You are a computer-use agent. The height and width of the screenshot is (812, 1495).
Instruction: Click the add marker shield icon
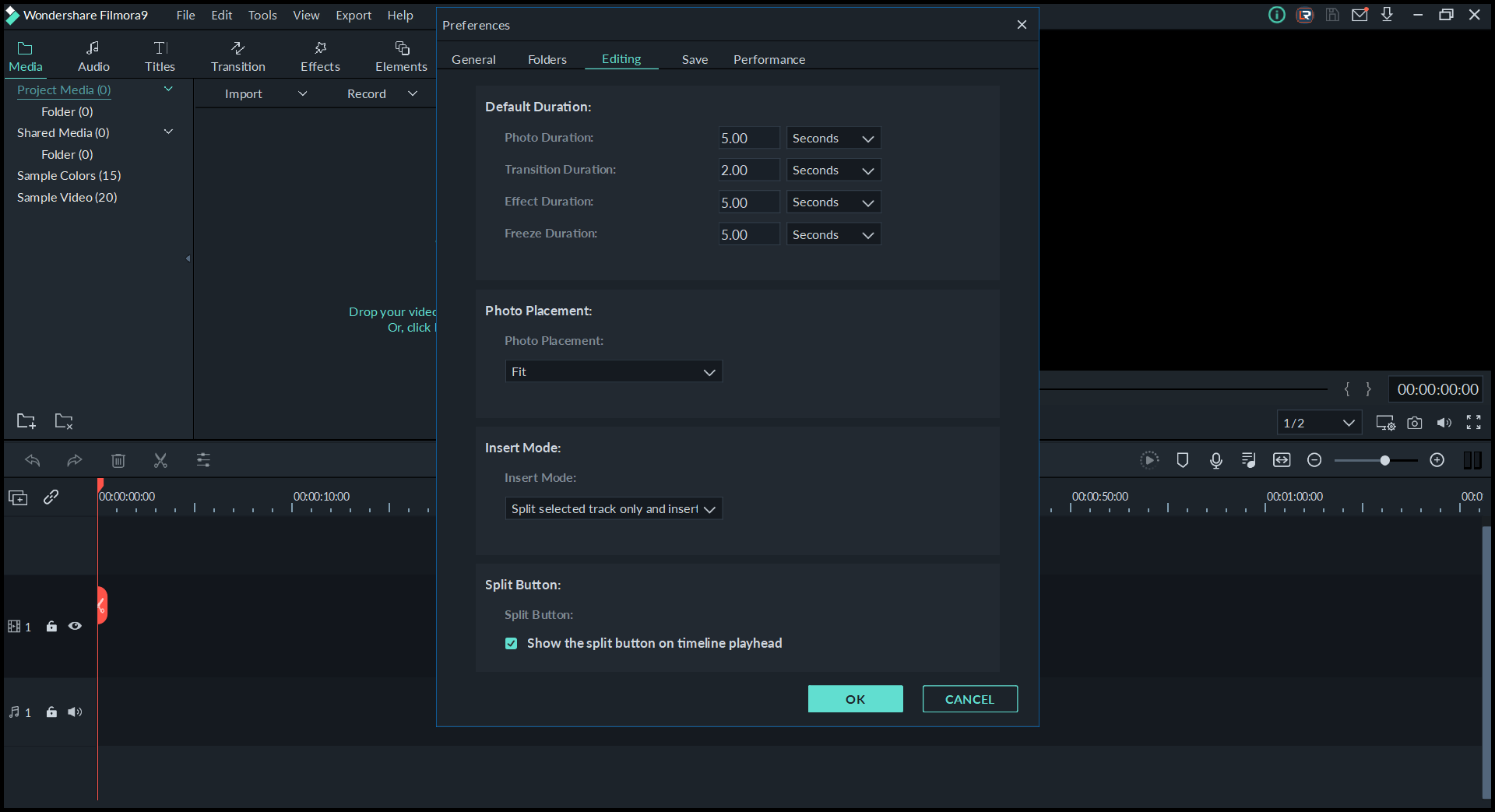click(x=1183, y=460)
